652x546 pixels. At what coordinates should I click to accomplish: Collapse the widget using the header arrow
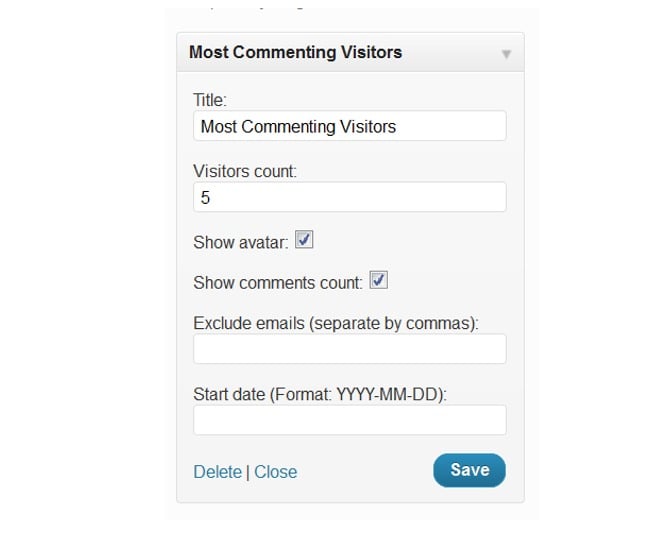(506, 53)
